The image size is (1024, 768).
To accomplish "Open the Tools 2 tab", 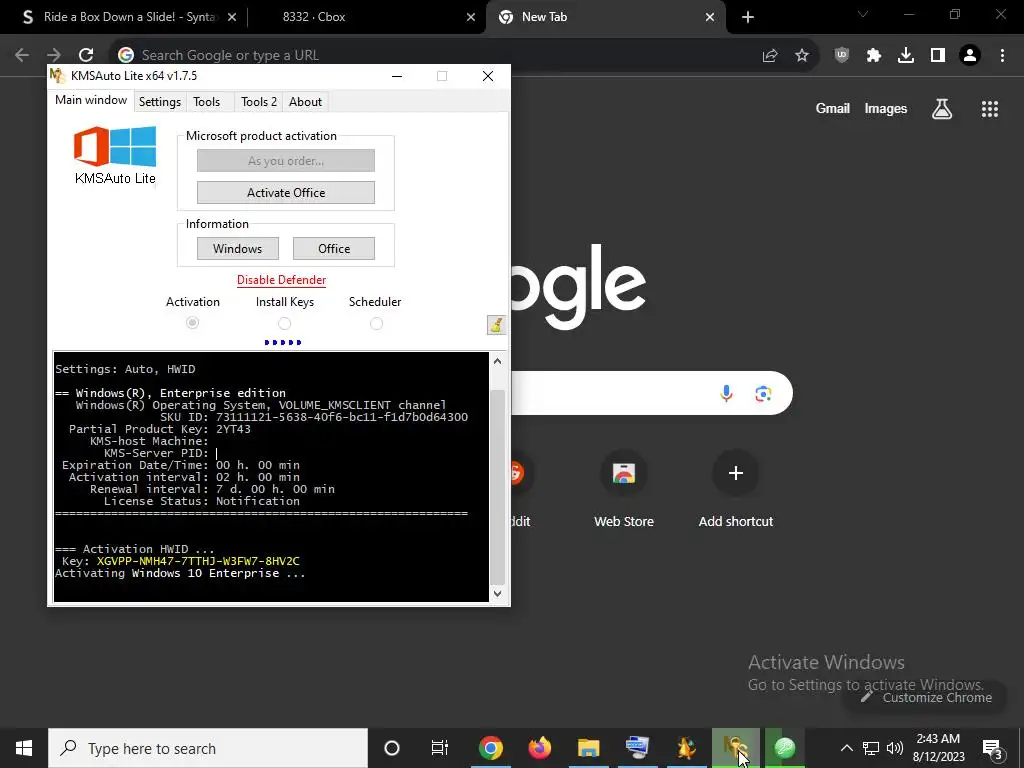I will pyautogui.click(x=259, y=102).
